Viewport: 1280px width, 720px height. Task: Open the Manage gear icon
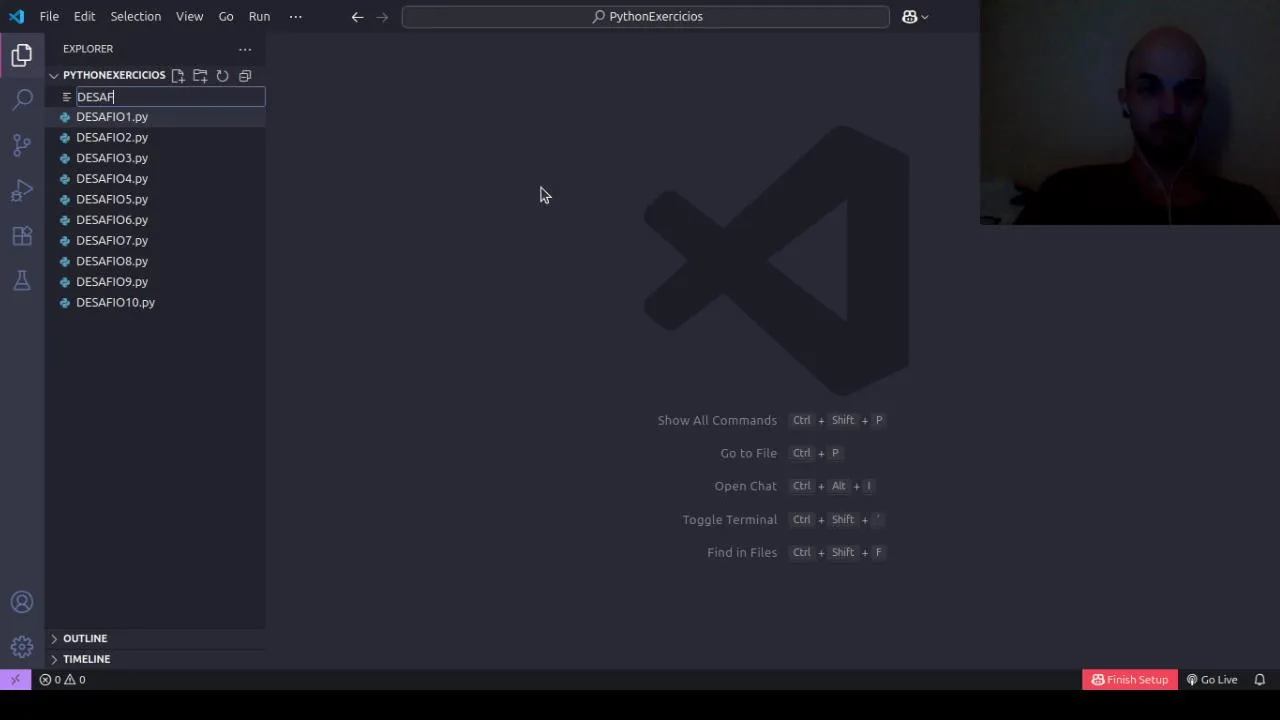[x=22, y=647]
